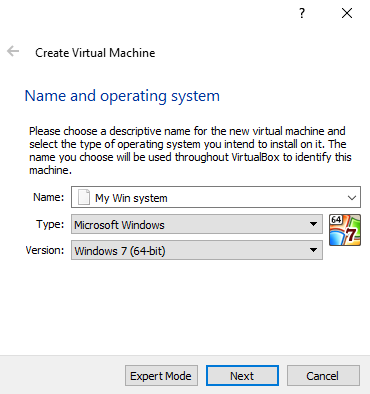
Task: Switch to Expert Mode
Action: (x=161, y=376)
